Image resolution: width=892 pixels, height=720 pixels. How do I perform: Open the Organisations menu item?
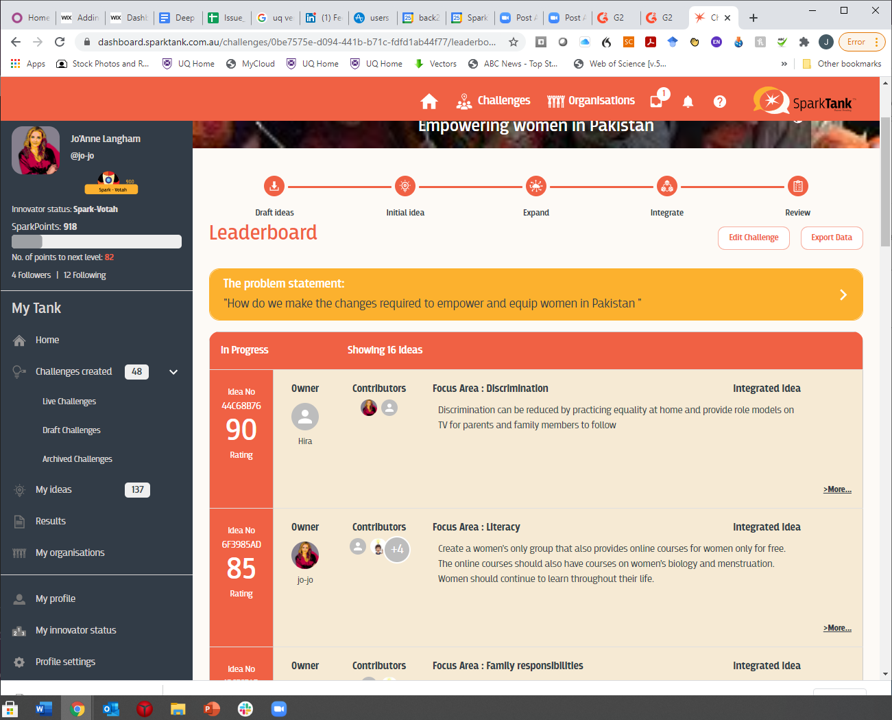click(590, 100)
